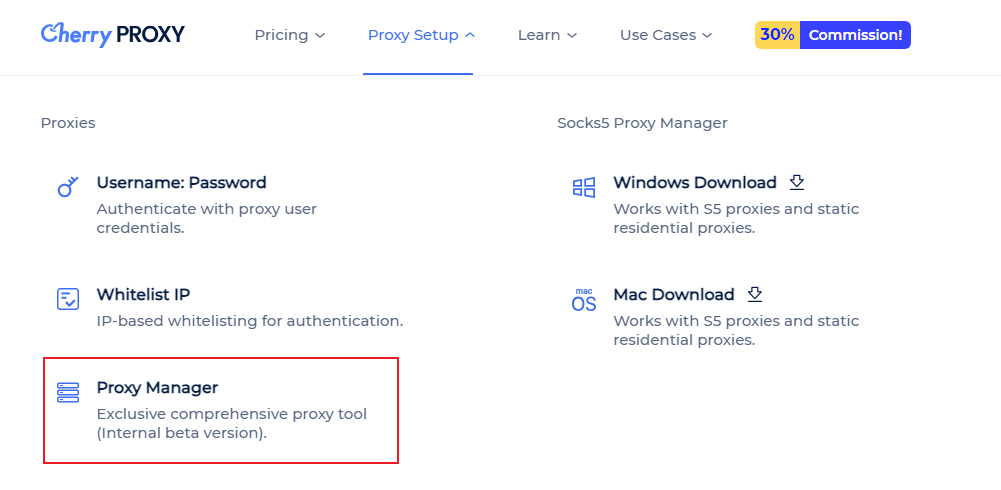Click the Proxy Manager server icon
Screen dimensions: 1001x490
[x=68, y=392]
